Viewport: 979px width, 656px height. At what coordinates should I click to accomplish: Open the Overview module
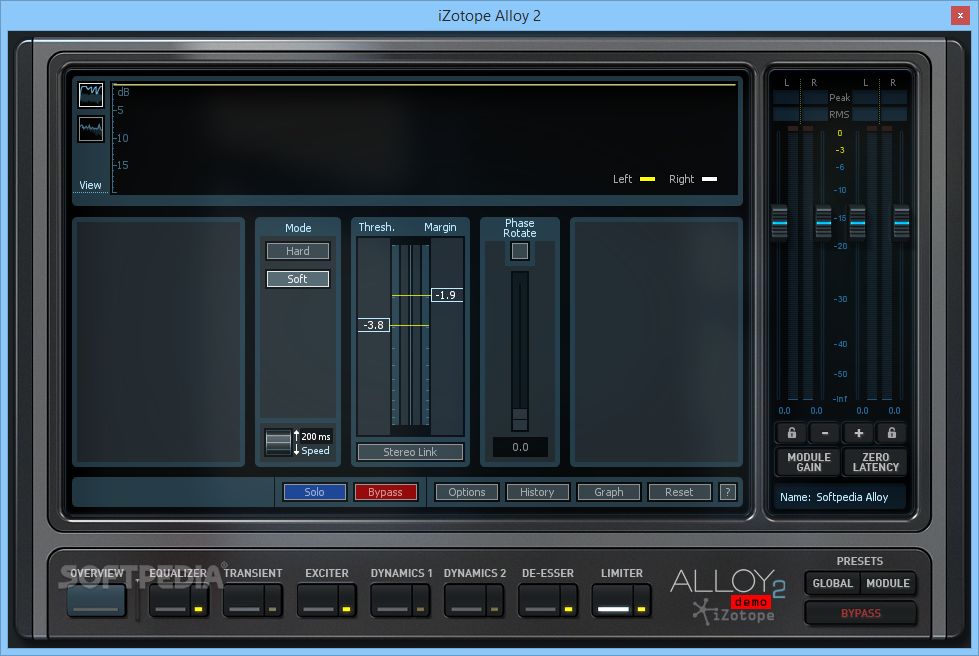coord(96,600)
